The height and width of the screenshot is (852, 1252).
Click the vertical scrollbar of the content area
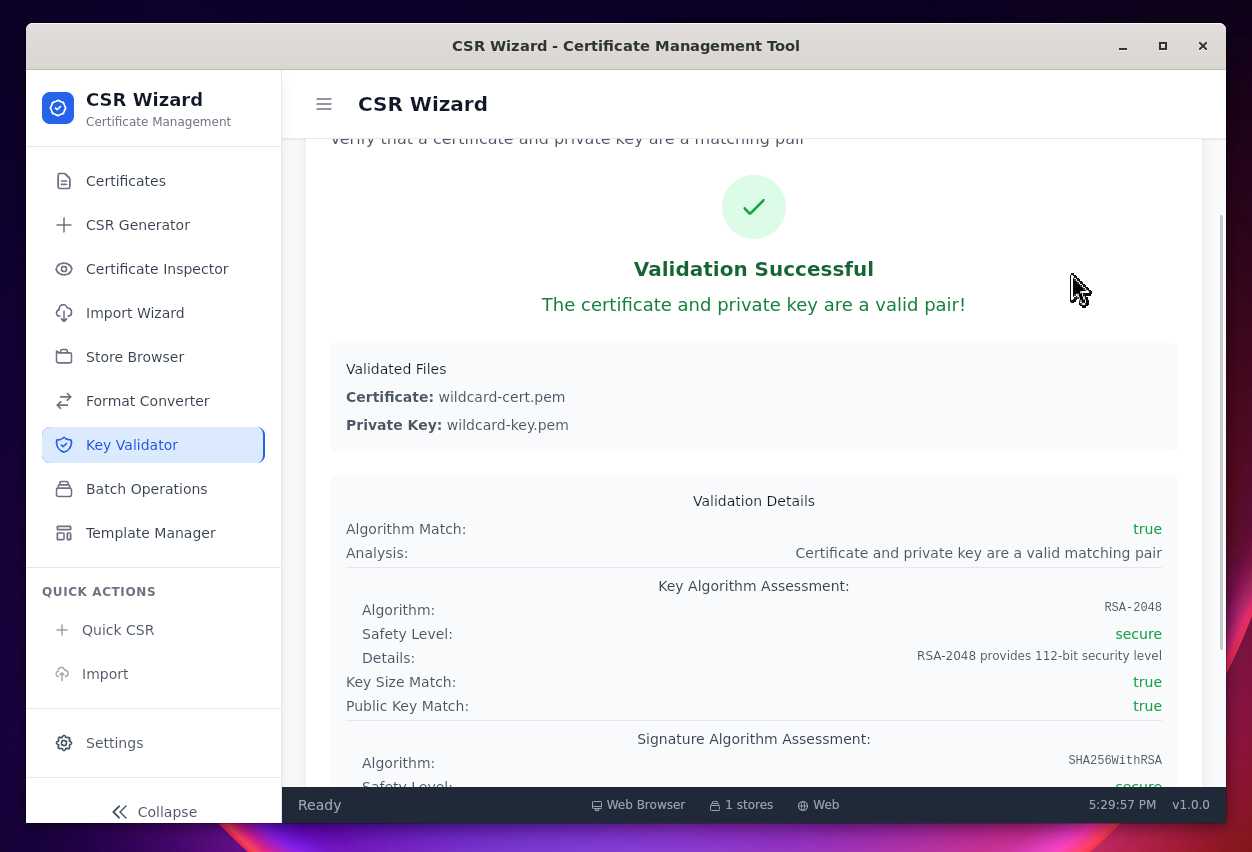(x=1221, y=430)
